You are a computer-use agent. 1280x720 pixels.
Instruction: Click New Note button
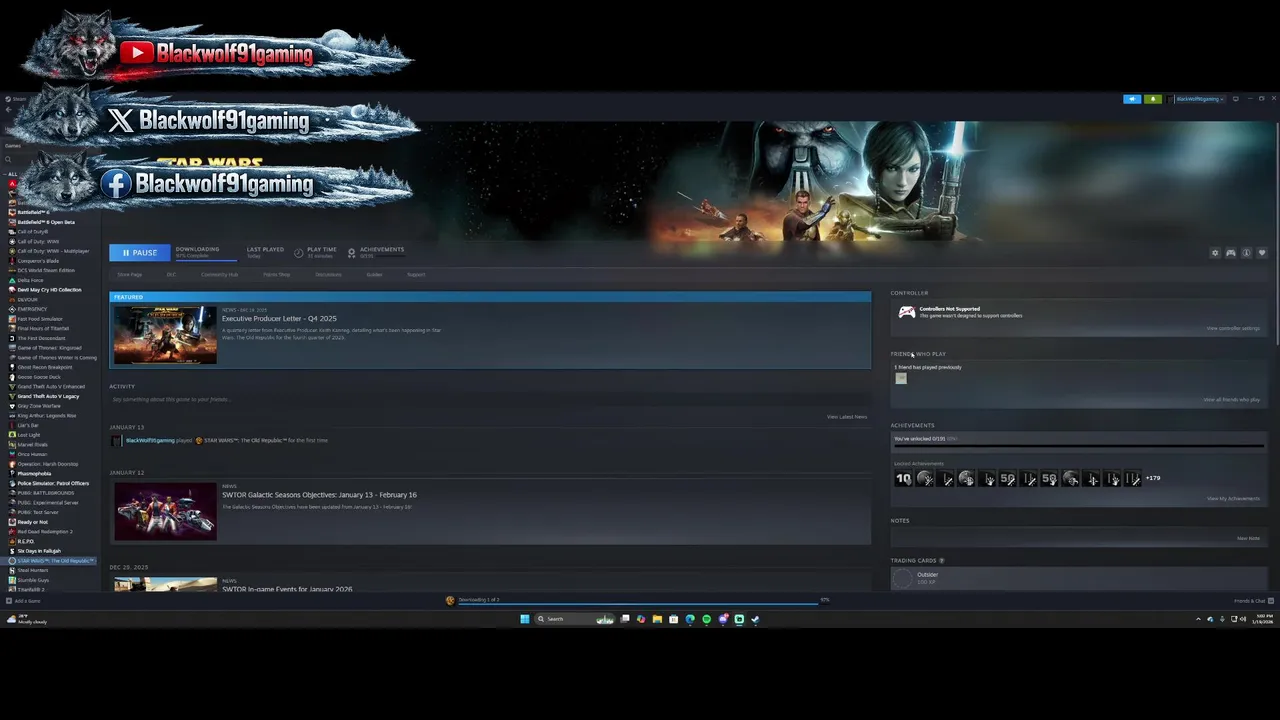[x=1248, y=538]
